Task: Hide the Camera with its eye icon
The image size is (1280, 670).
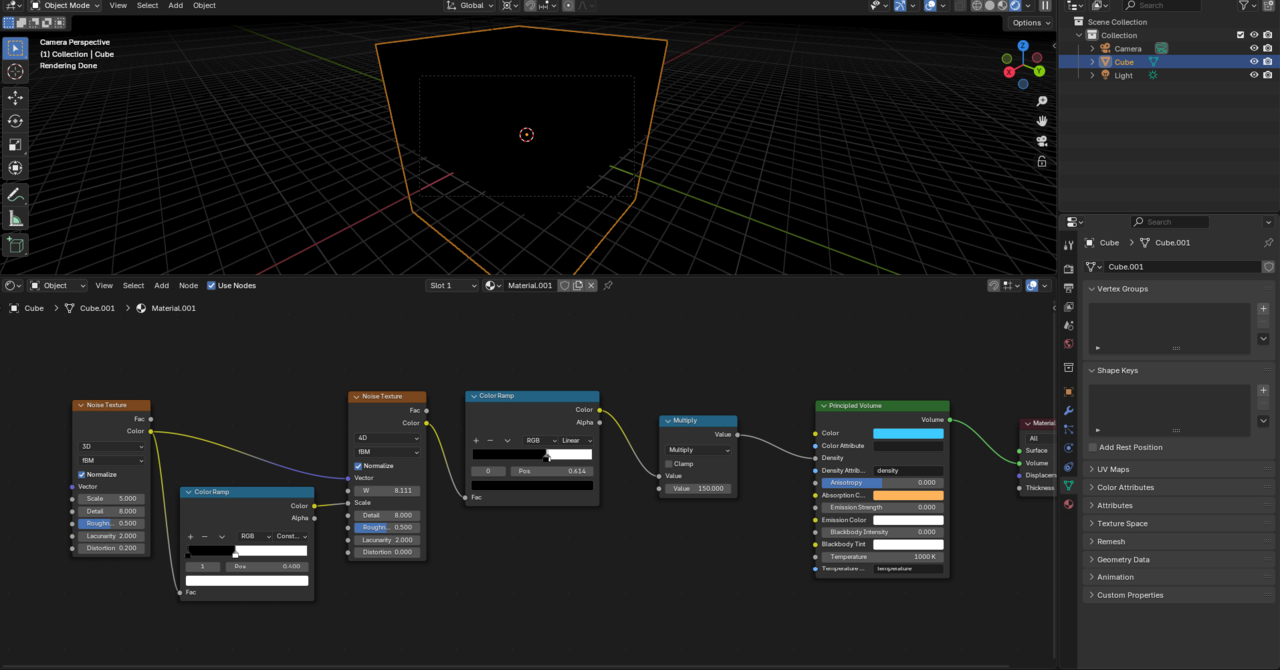Action: [x=1253, y=48]
